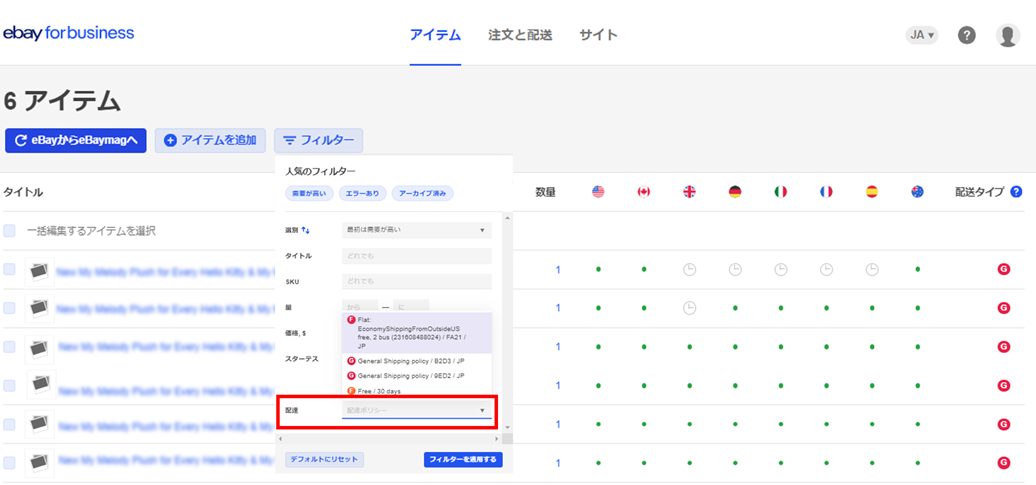Screen dimensions: 1036x485
Task: Choose Flat EconomyShippingFromOutsideUS policy option
Action: tap(416, 333)
